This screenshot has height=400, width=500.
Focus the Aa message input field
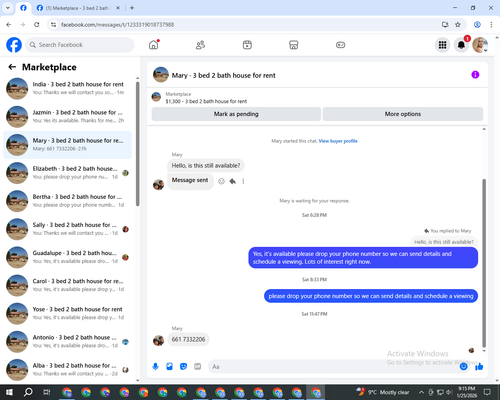(333, 367)
